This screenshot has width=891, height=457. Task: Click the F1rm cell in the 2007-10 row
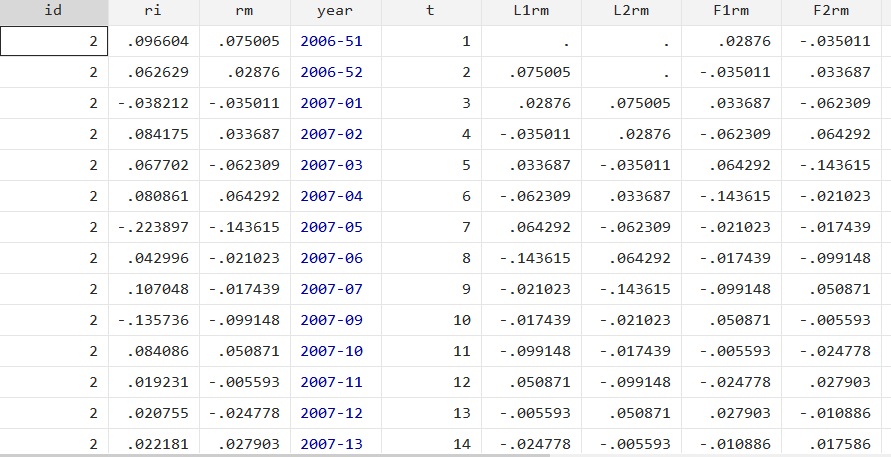coord(731,351)
